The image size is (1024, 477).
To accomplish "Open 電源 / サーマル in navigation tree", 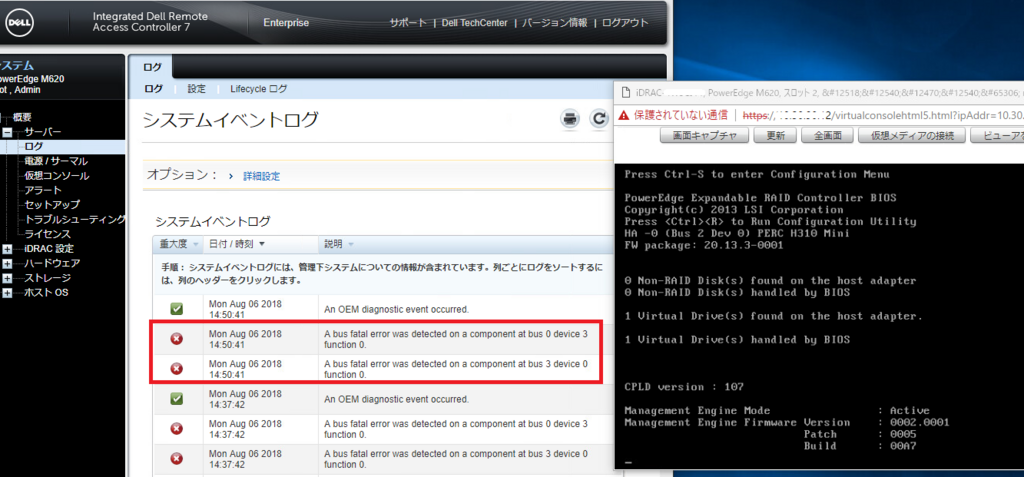I will click(x=56, y=161).
